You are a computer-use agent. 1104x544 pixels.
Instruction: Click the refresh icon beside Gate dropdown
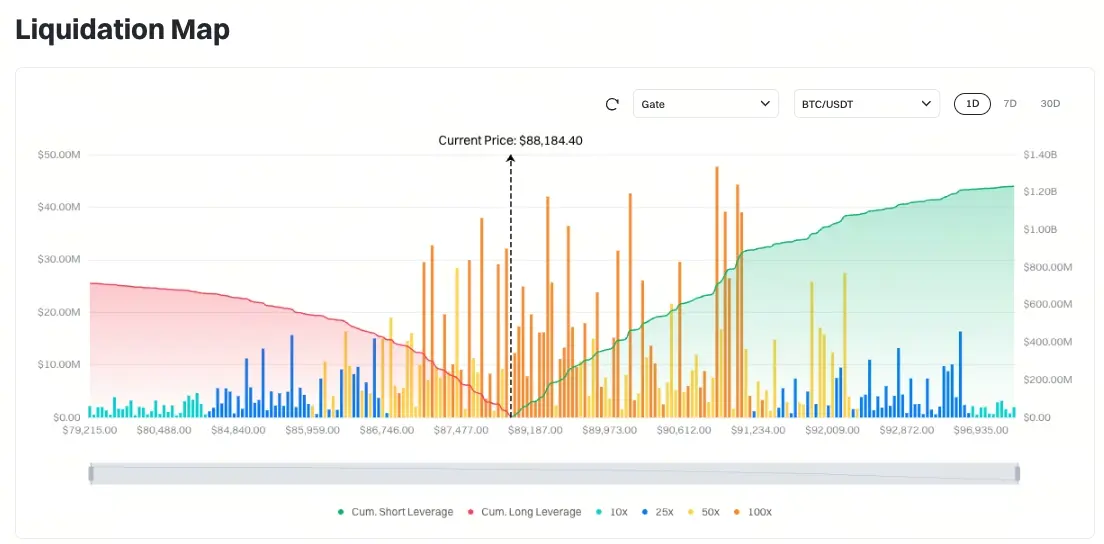click(x=613, y=104)
